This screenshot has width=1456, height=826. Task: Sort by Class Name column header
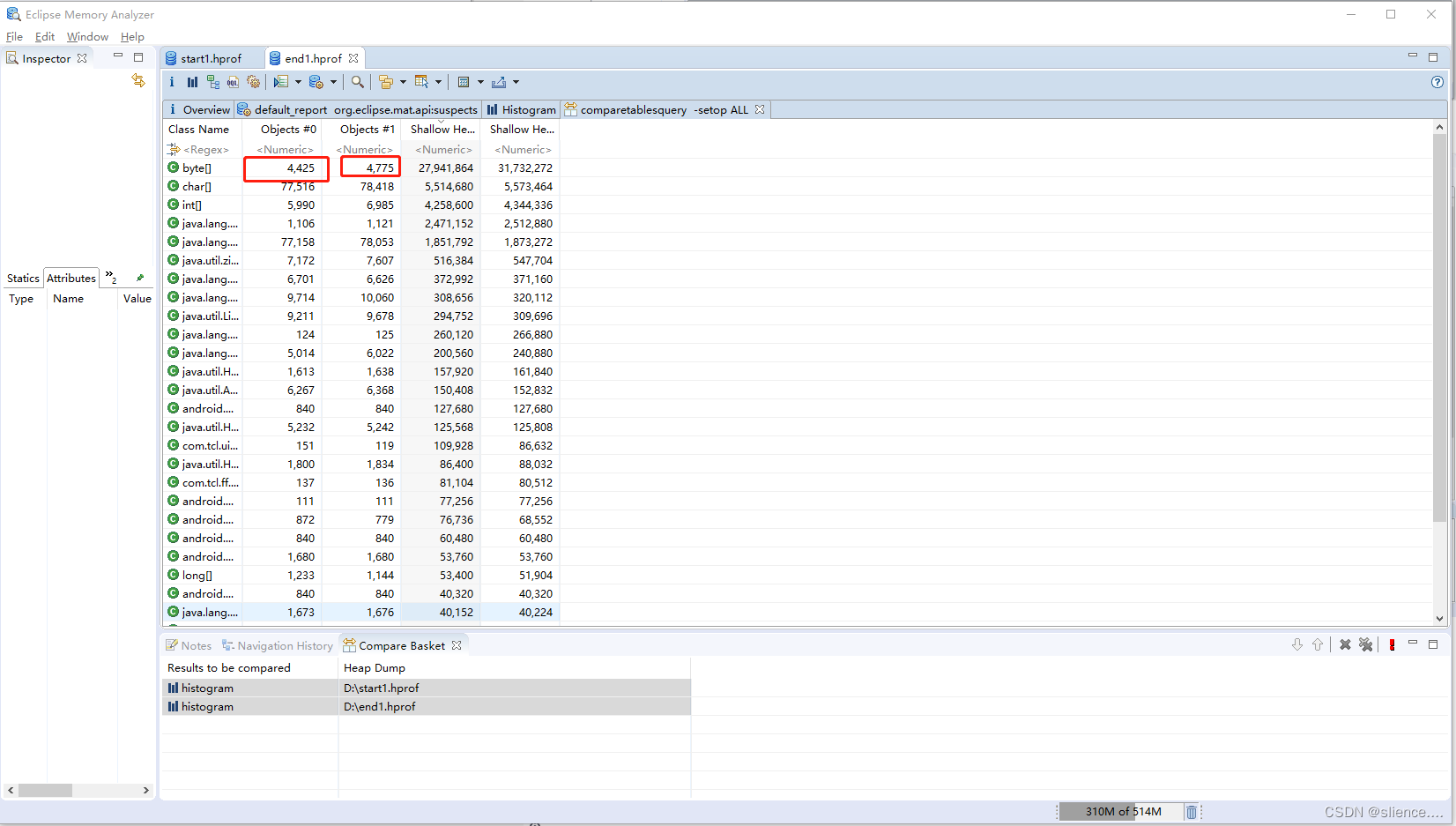pos(203,129)
